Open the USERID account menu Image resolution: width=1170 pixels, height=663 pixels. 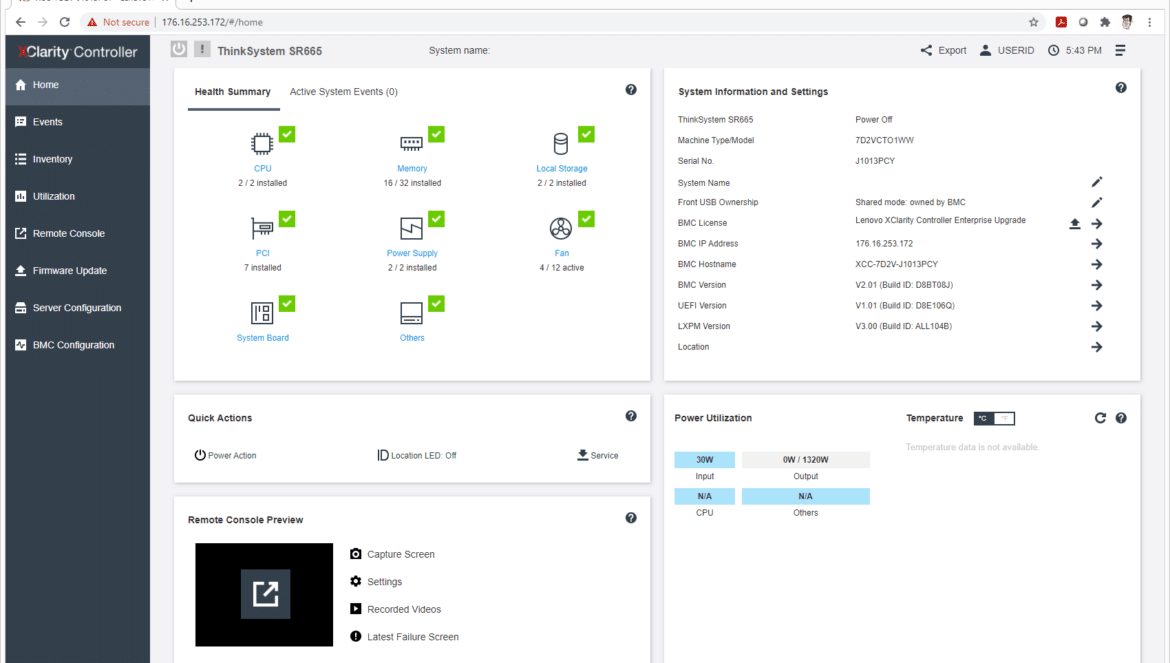click(1007, 51)
